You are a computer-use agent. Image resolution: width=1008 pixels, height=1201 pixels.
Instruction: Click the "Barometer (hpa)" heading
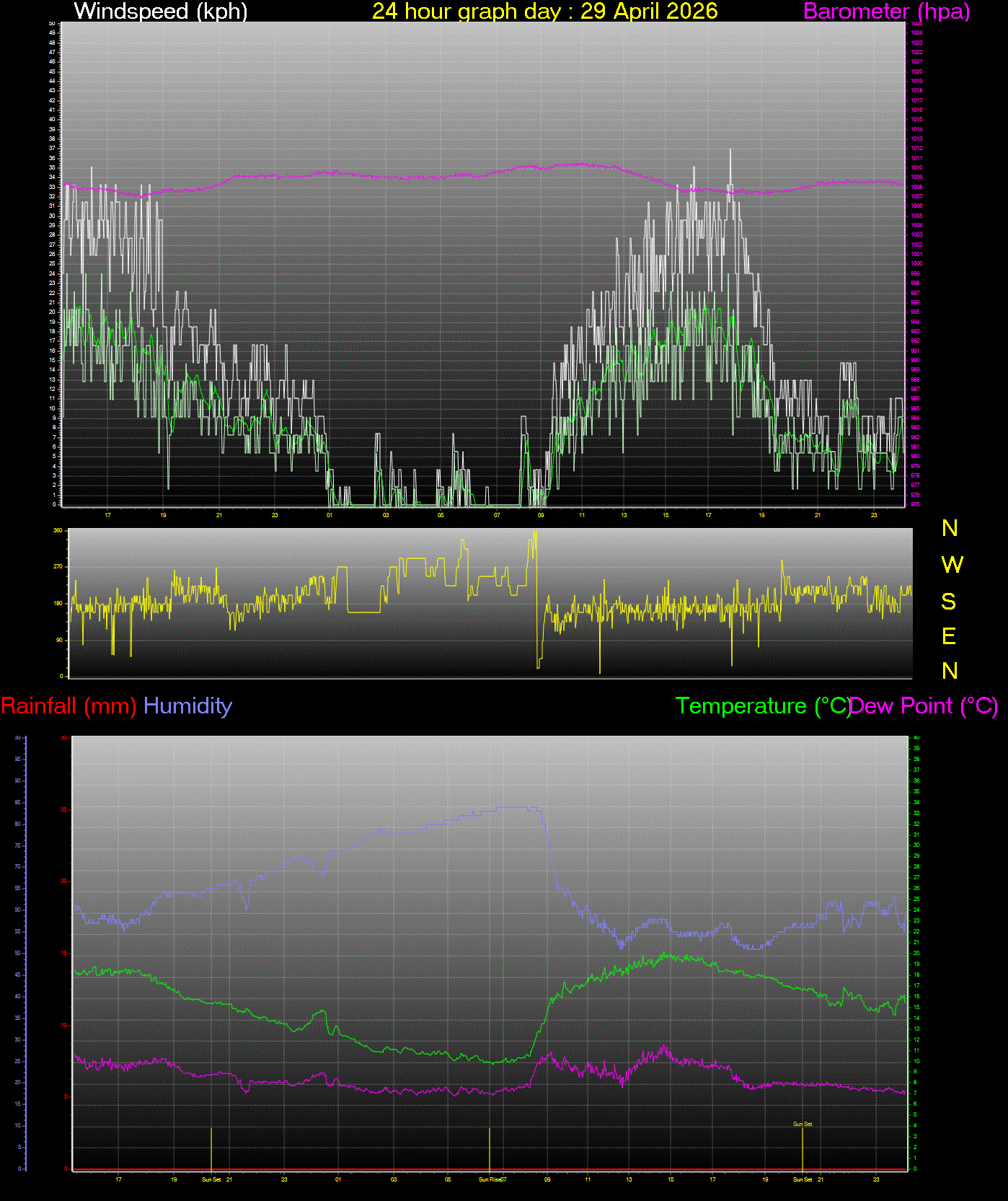coord(887,12)
